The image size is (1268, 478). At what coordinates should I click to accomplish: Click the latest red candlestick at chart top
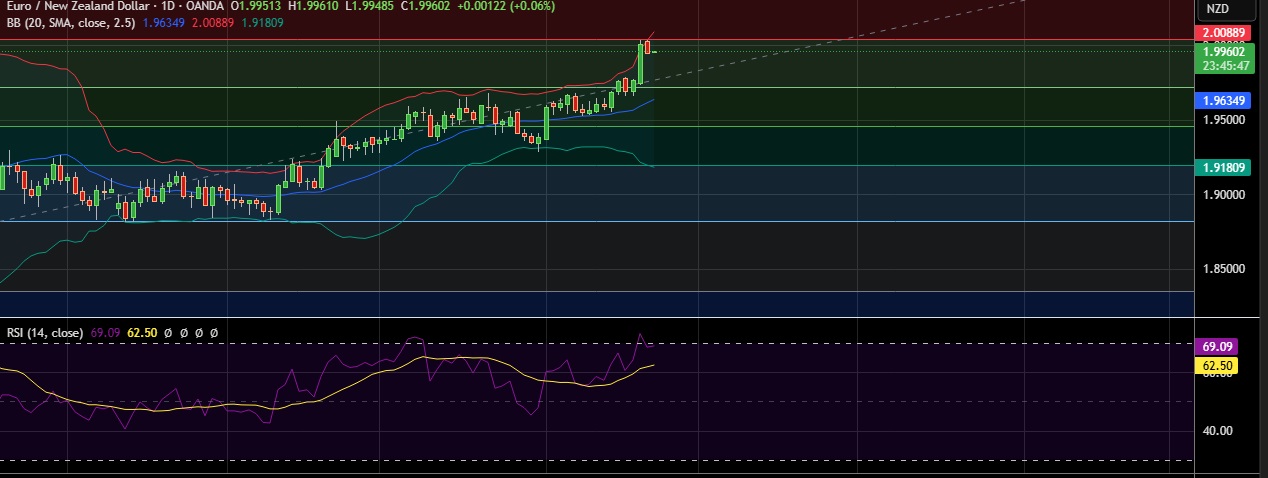click(648, 46)
